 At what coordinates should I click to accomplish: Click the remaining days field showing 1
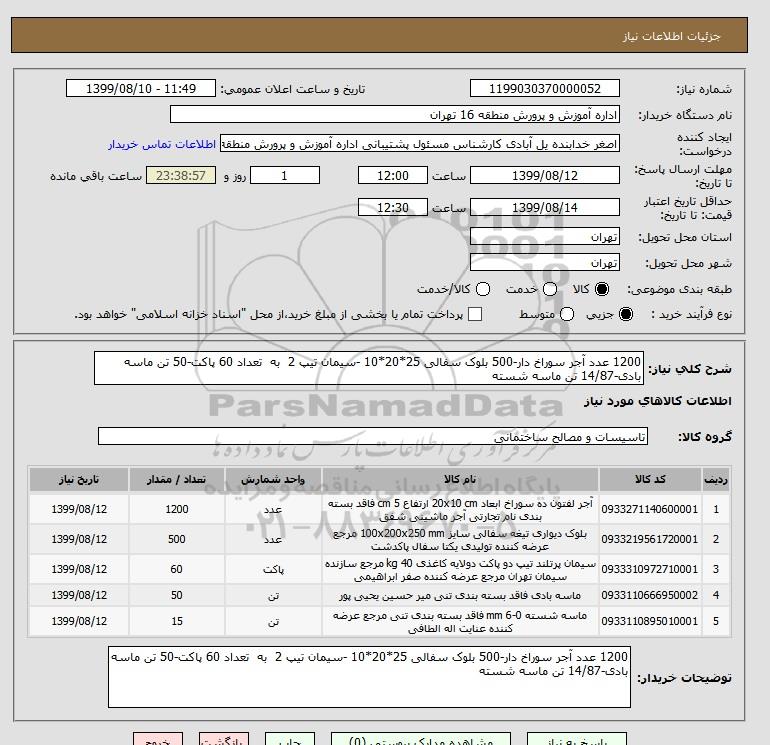[x=285, y=175]
